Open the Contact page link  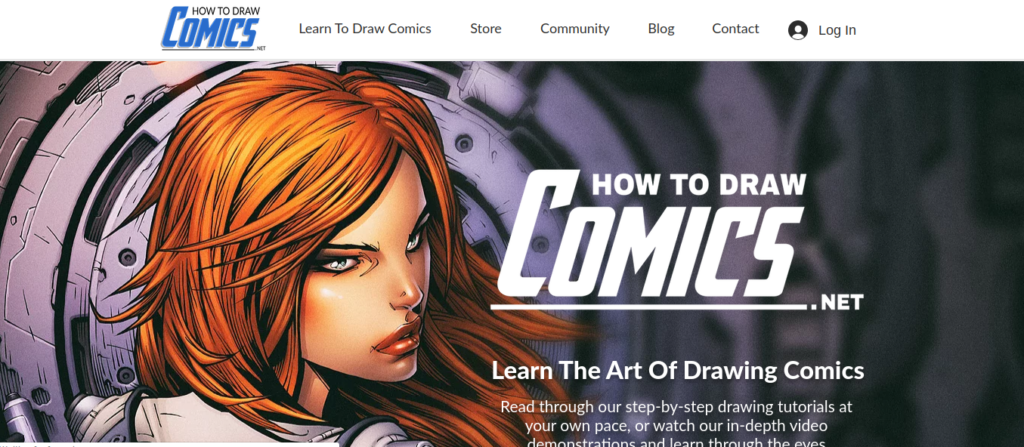pos(735,29)
